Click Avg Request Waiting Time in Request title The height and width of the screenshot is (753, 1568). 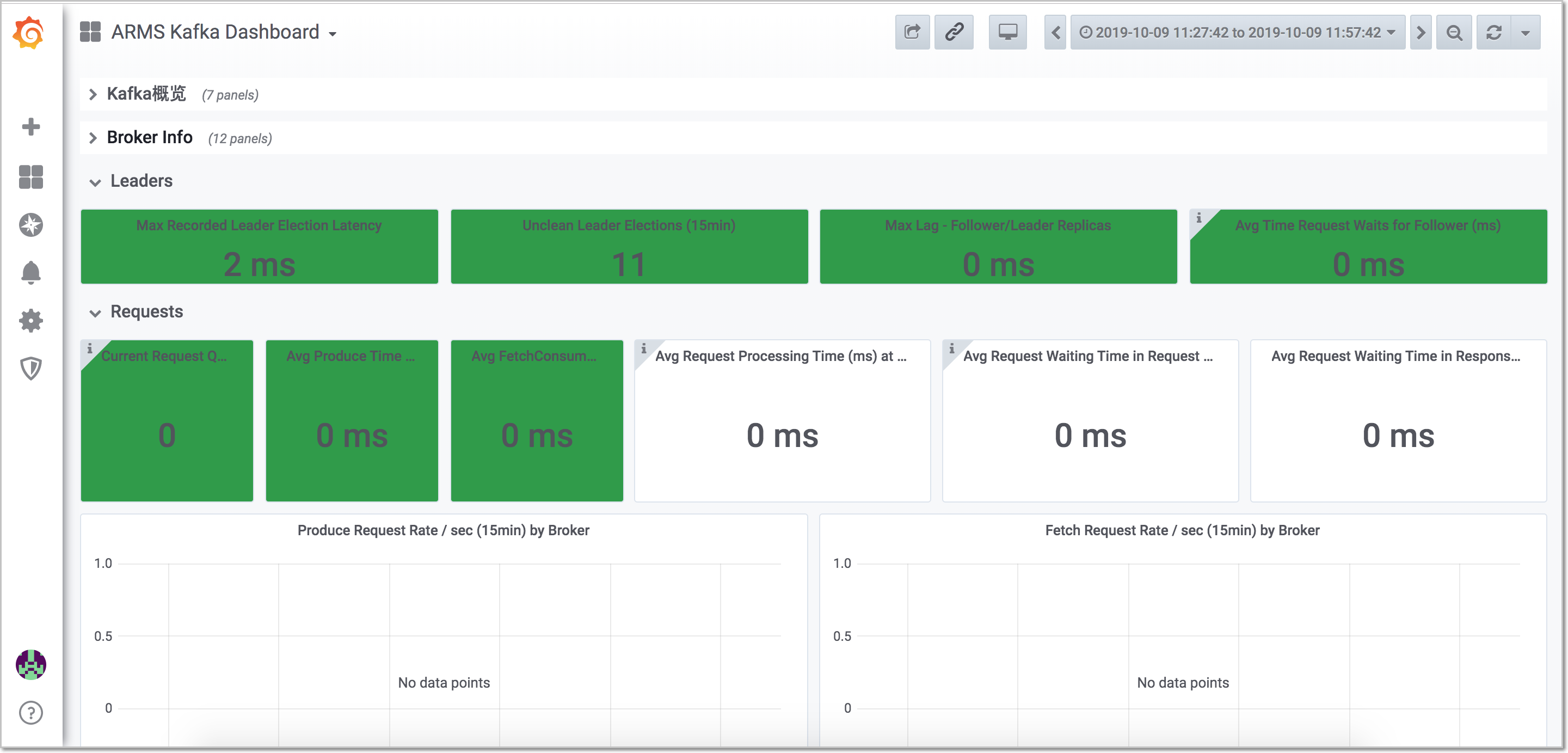coord(1089,356)
